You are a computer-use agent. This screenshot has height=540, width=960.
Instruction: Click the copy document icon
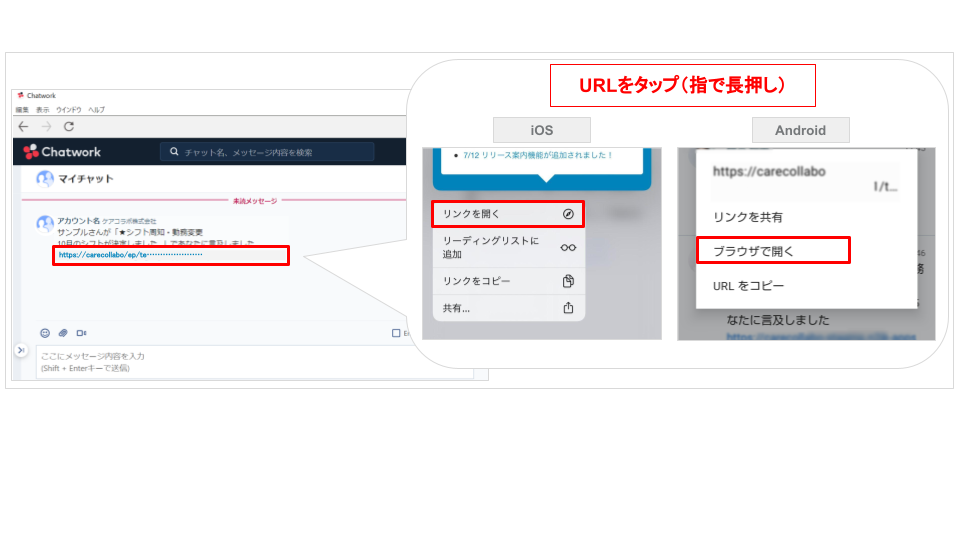568,281
